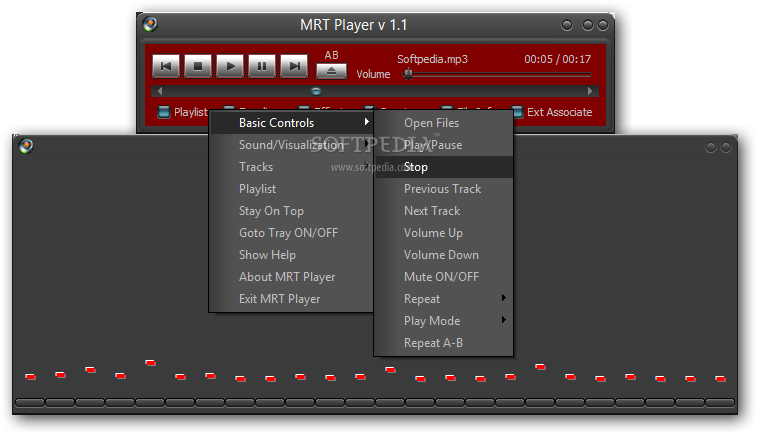The height and width of the screenshot is (435, 758).
Task: Choose Show Help menu item
Action: pos(291,255)
